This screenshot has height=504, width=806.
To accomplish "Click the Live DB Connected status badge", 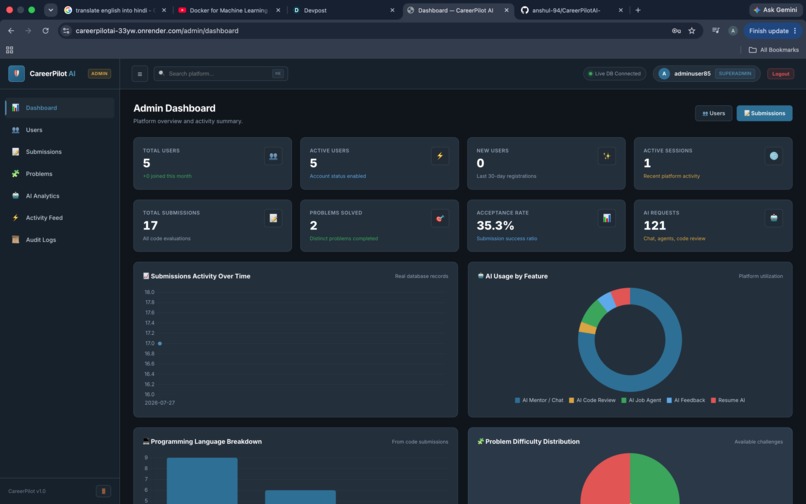I will click(614, 74).
